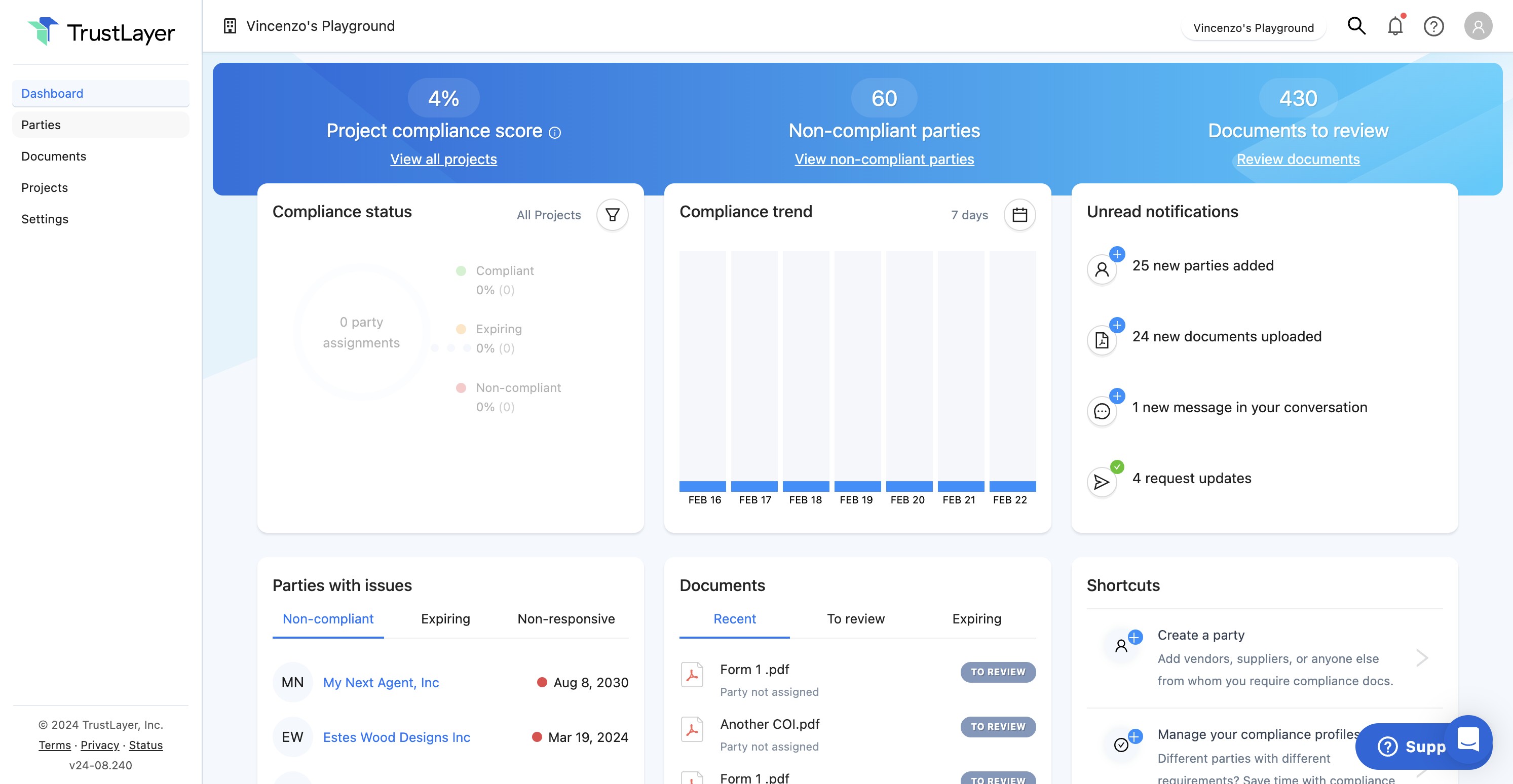Click the FEB 19 compliance trend bar
Viewport: 1513px width, 784px height.
857,486
